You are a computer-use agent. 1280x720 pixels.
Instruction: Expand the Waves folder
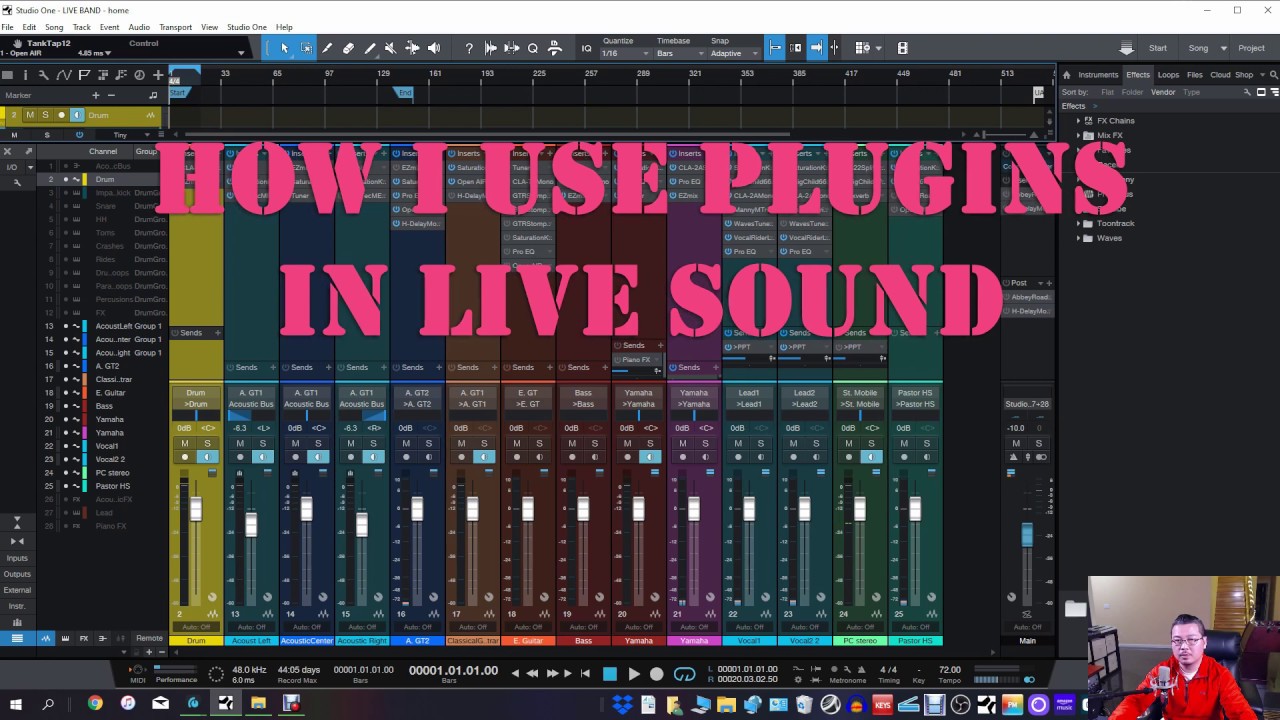[1078, 238]
